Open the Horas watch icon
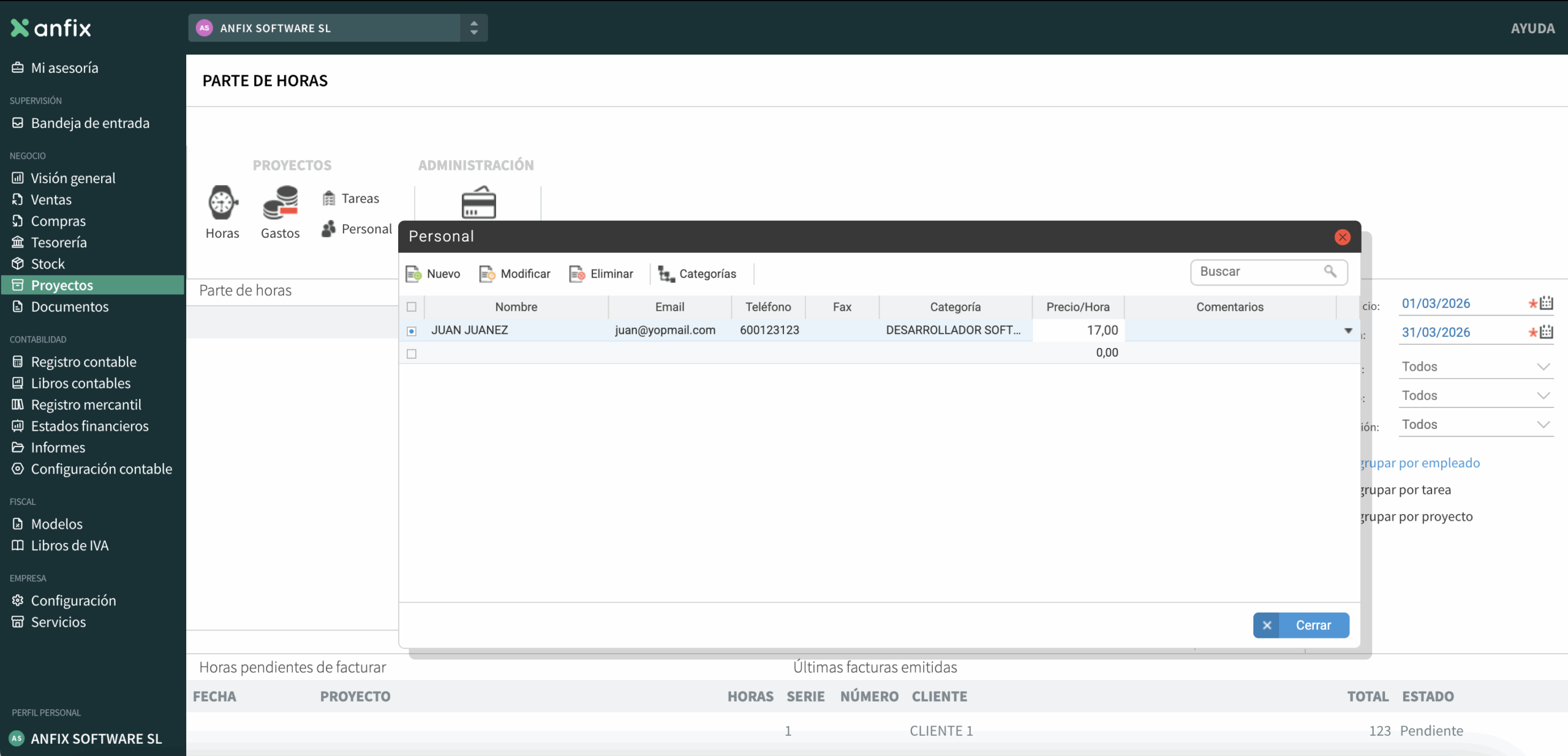The height and width of the screenshot is (756, 1568). 222,203
